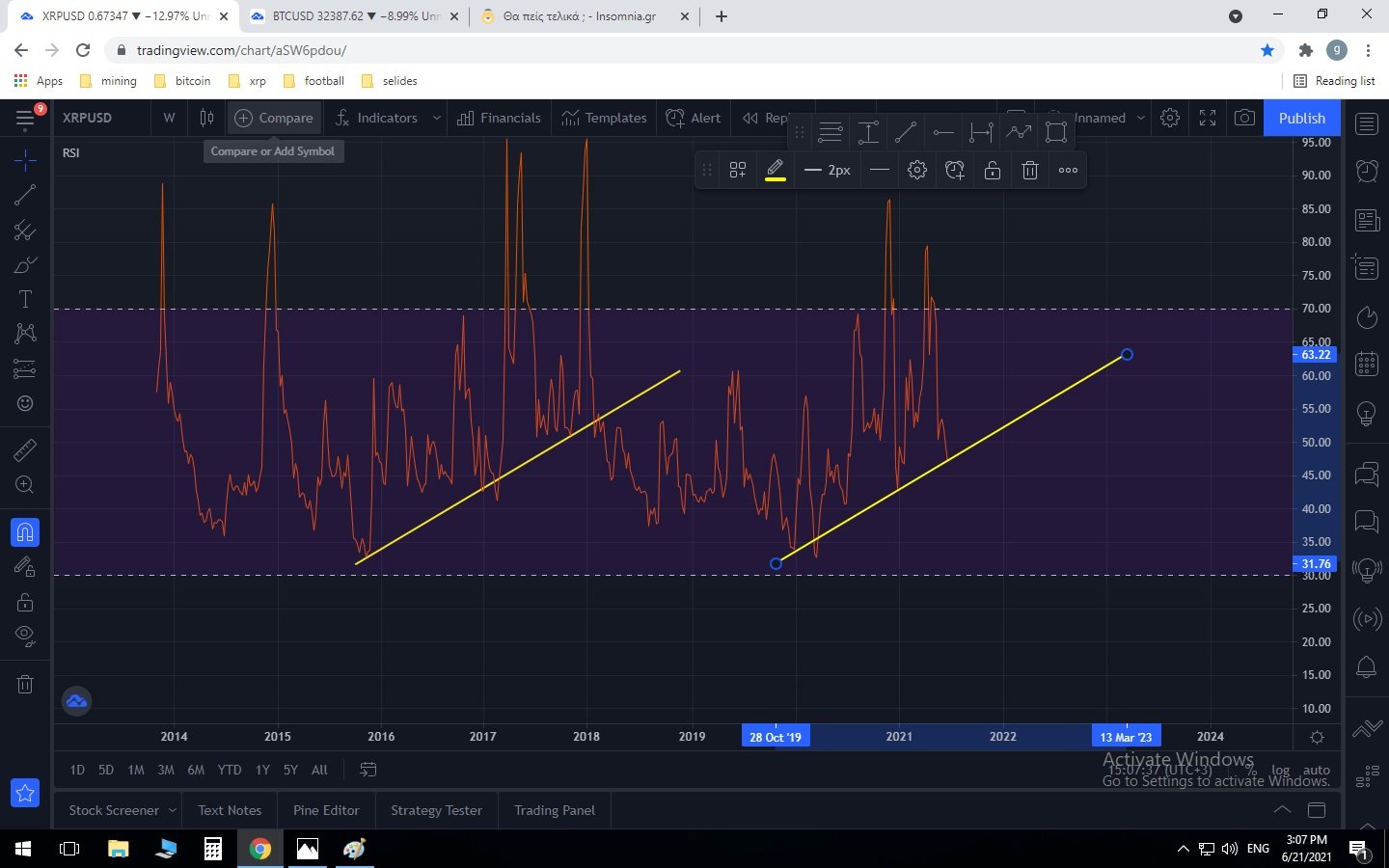The height and width of the screenshot is (868, 1389).
Task: Delete the selected trend line
Action: click(1030, 170)
